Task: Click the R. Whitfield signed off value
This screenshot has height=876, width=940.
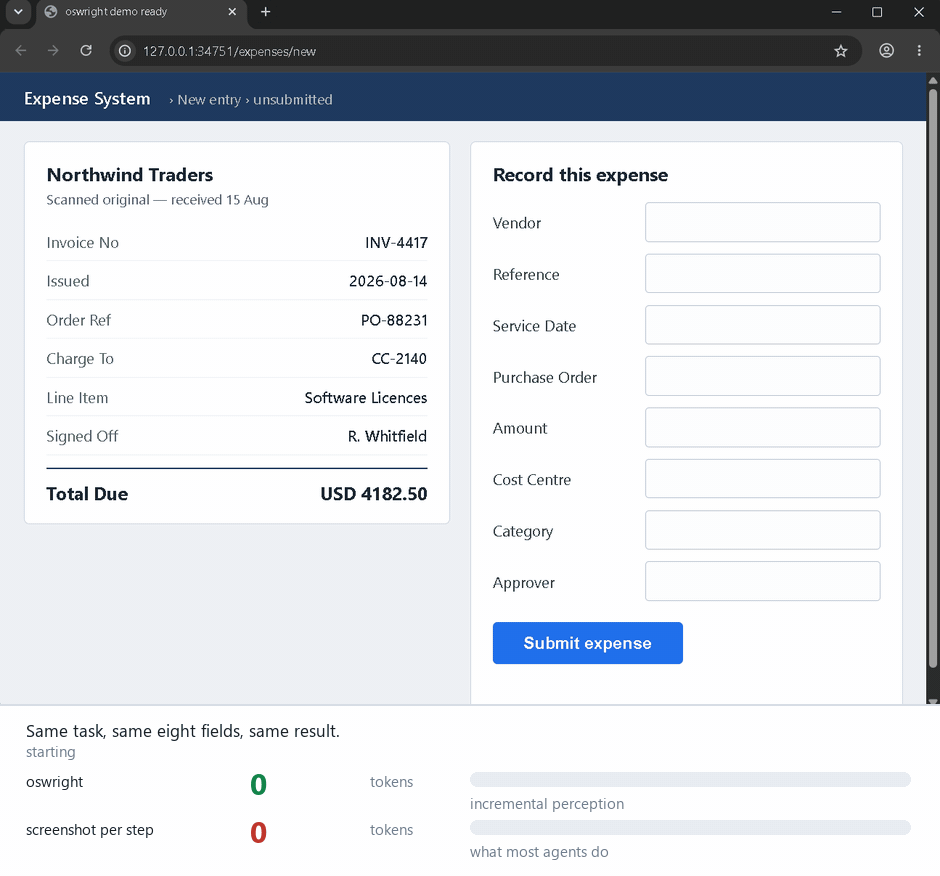Action: click(387, 436)
